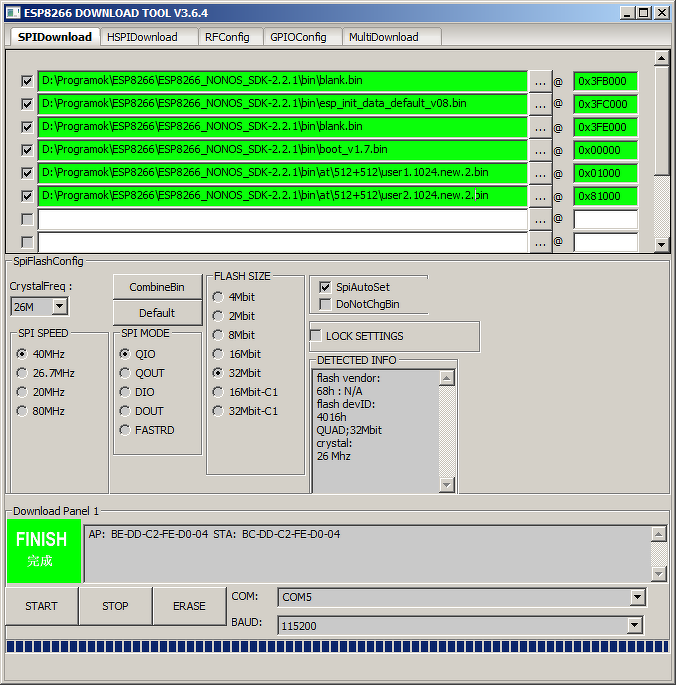This screenshot has height=685, width=676.
Task: Browse file for boot_v1.7.bin row
Action: tap(541, 151)
